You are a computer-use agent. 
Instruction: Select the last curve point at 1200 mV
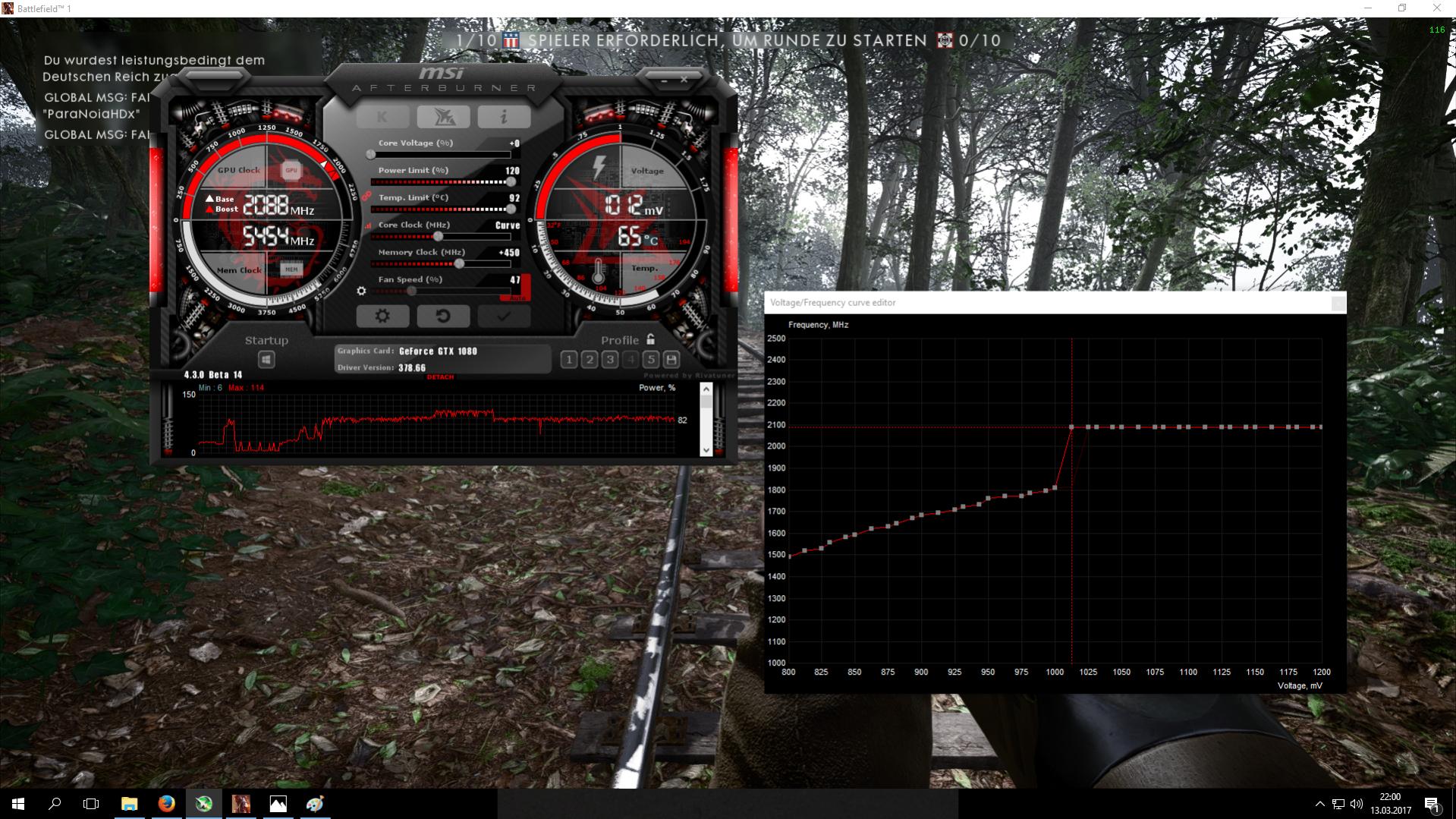(1321, 427)
